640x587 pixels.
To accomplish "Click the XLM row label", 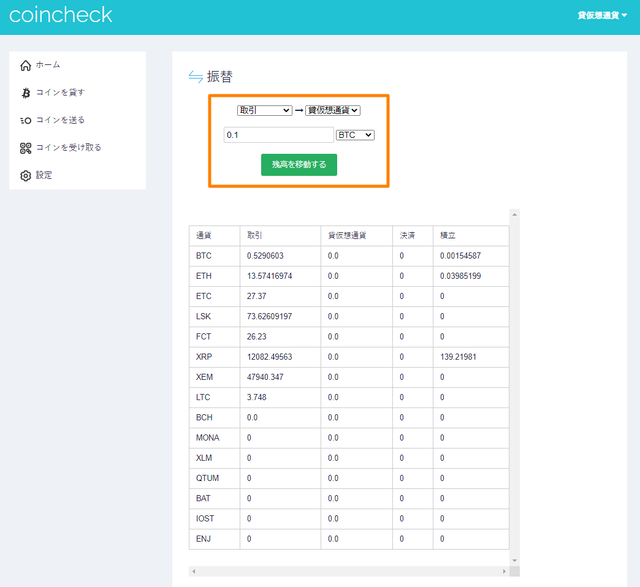I will pos(204,458).
